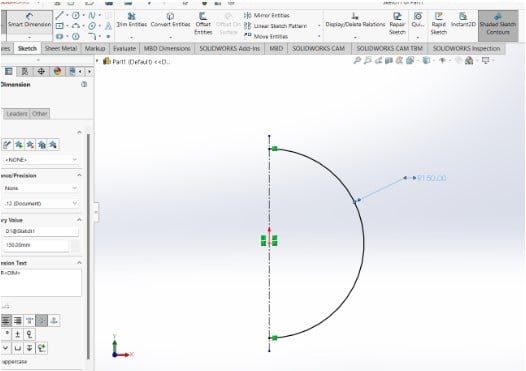The width and height of the screenshot is (526, 371).
Task: Click apply default style icon
Action: coord(7,145)
